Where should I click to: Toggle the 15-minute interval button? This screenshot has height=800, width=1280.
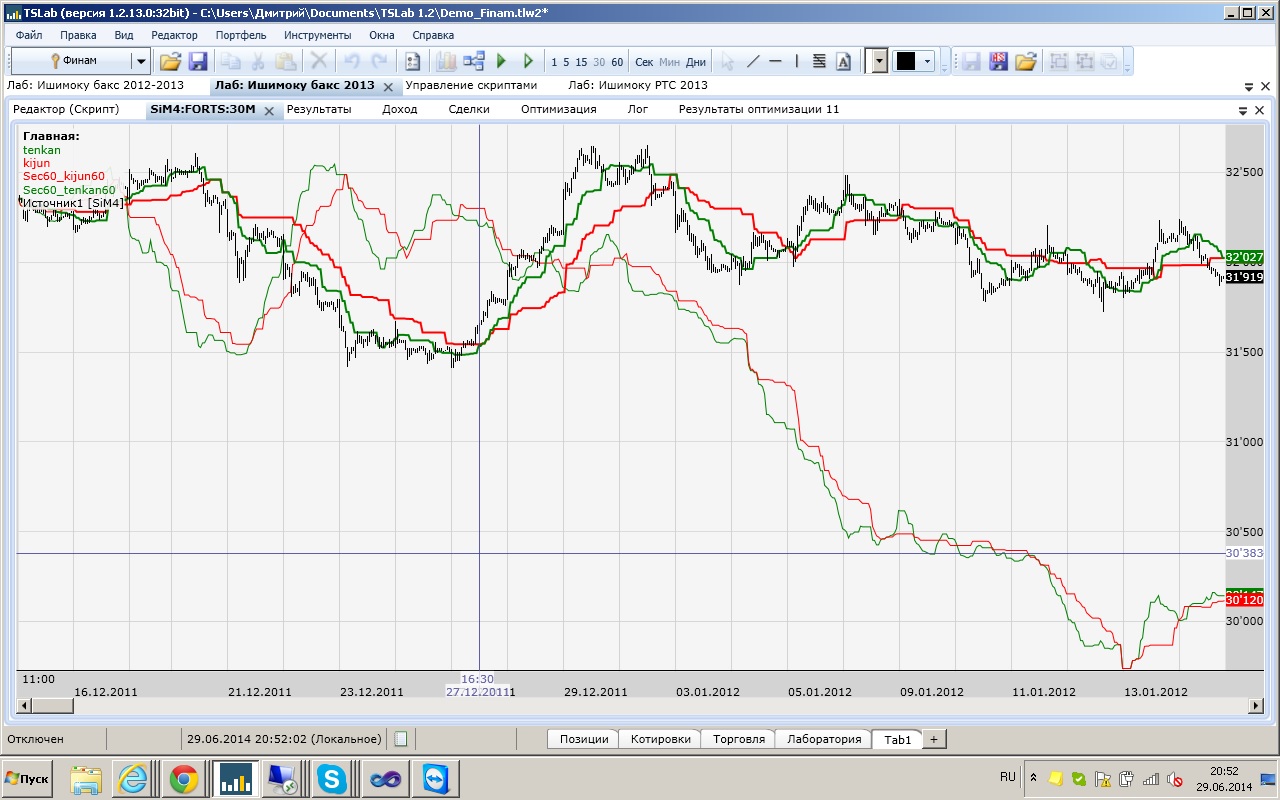coord(581,62)
